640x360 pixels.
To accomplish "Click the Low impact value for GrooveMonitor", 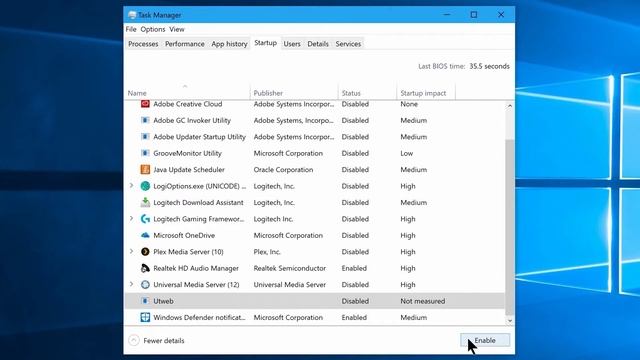I will pos(407,153).
